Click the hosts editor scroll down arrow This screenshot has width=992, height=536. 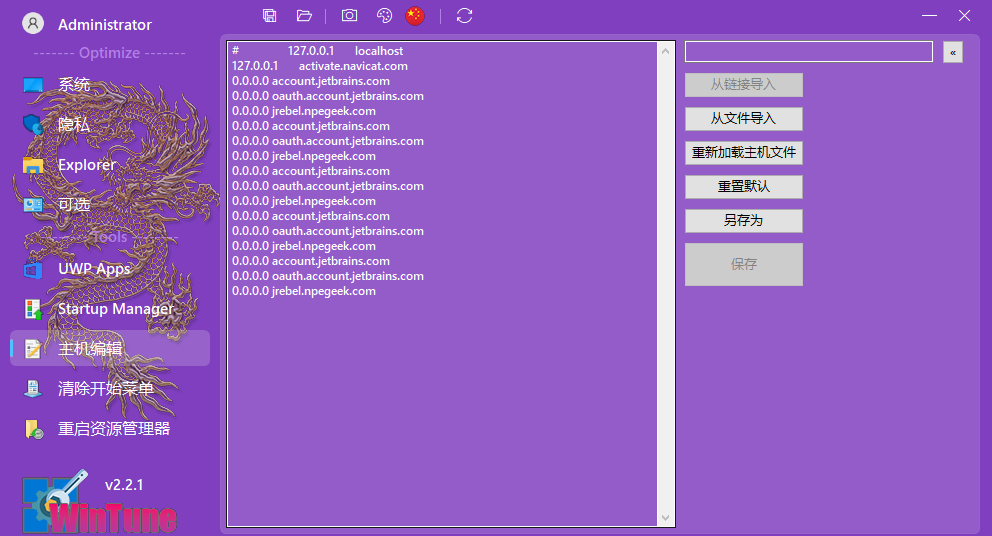(x=665, y=518)
